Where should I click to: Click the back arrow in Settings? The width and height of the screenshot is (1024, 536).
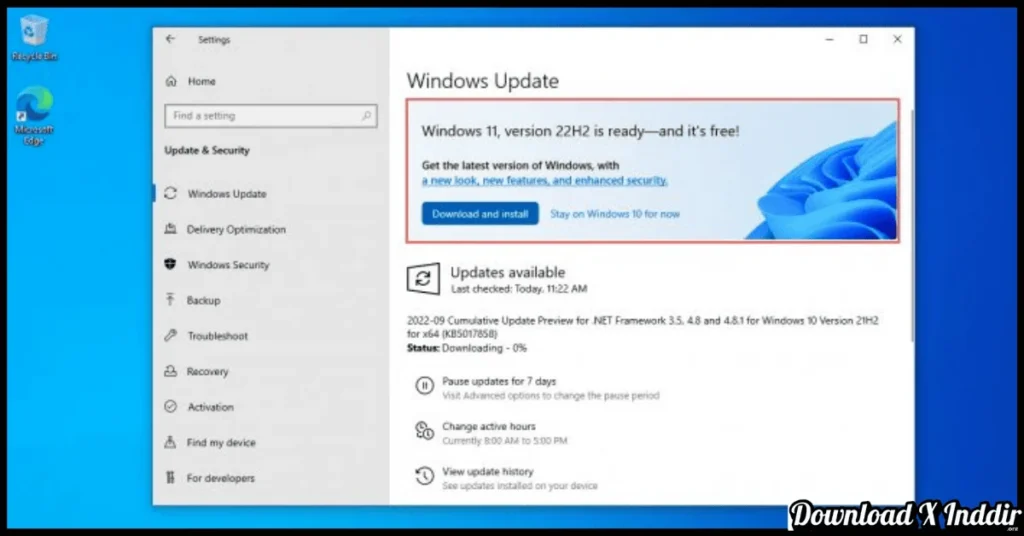170,39
